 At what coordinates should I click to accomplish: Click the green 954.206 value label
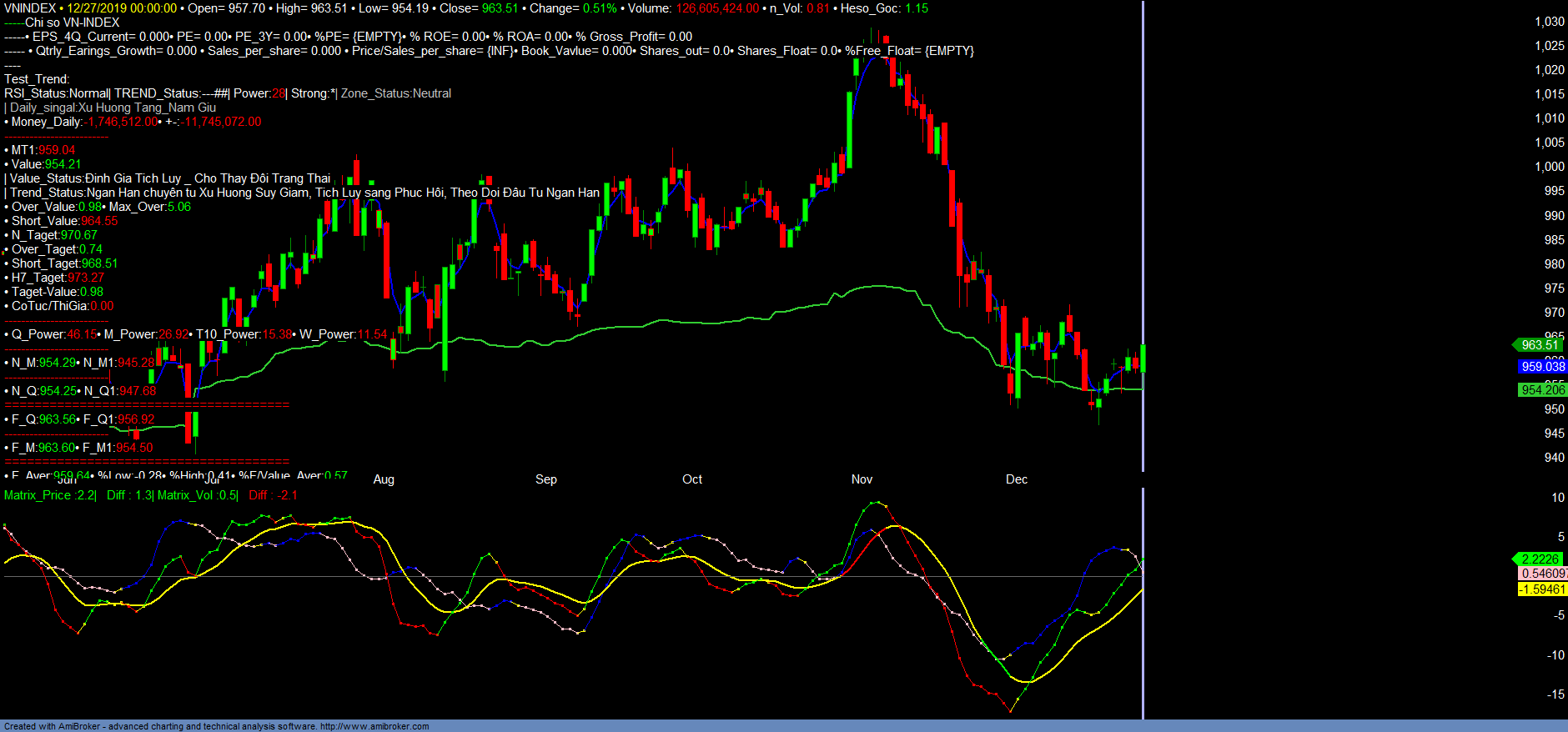(1542, 390)
